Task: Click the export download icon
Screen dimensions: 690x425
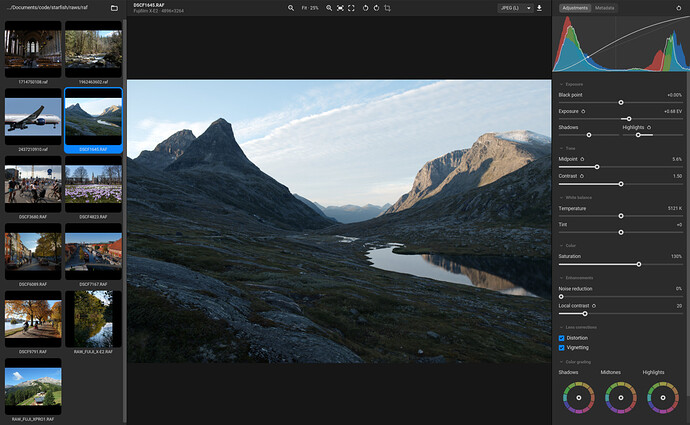Action: pyautogui.click(x=539, y=8)
